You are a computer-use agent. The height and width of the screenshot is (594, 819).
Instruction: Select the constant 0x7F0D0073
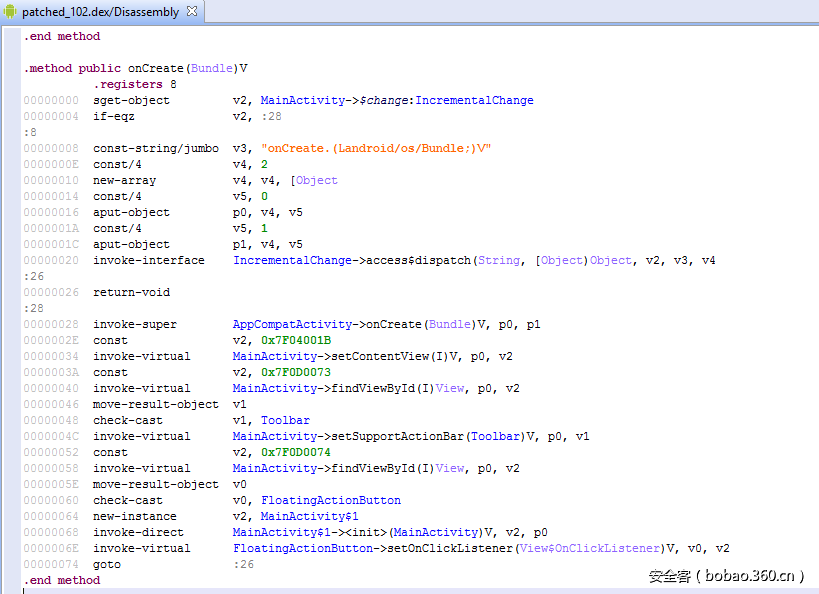pos(296,372)
